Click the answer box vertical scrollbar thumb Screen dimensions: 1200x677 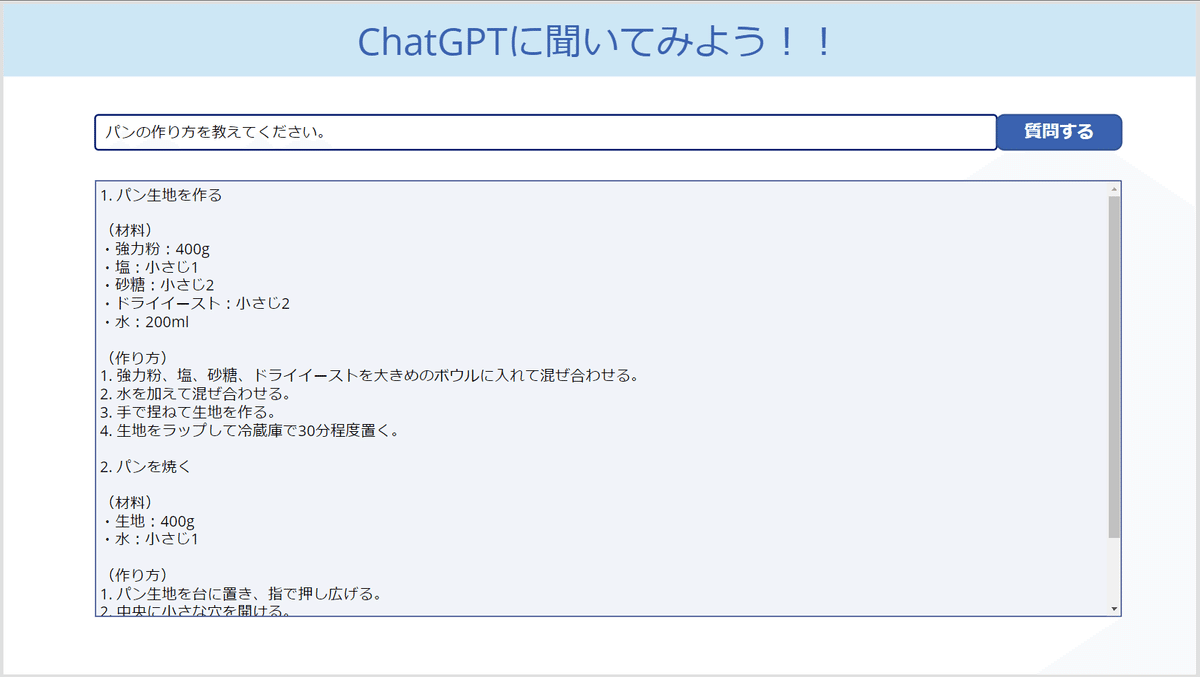tap(1114, 367)
